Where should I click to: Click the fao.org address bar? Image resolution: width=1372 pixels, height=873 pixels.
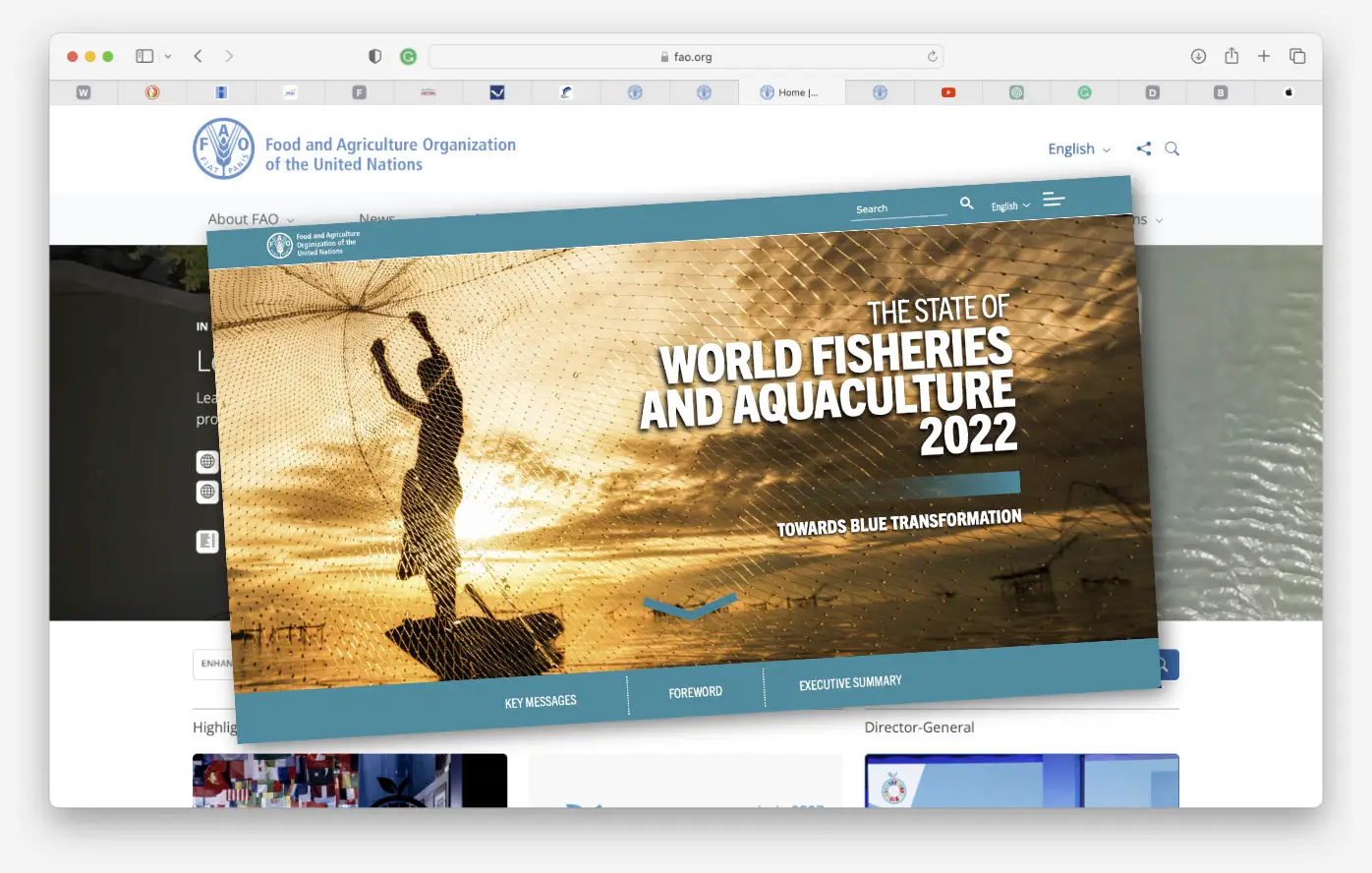coord(686,56)
